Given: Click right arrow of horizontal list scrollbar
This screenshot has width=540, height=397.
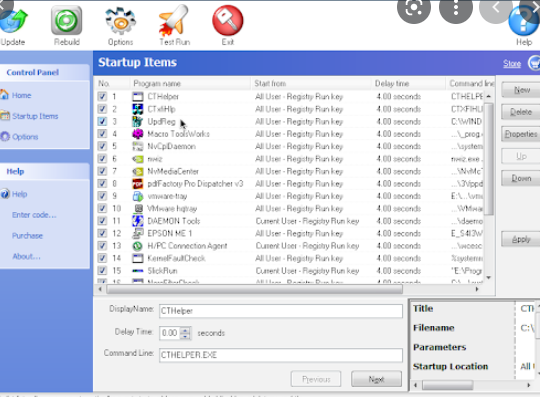Looking at the screenshot, I should [477, 289].
